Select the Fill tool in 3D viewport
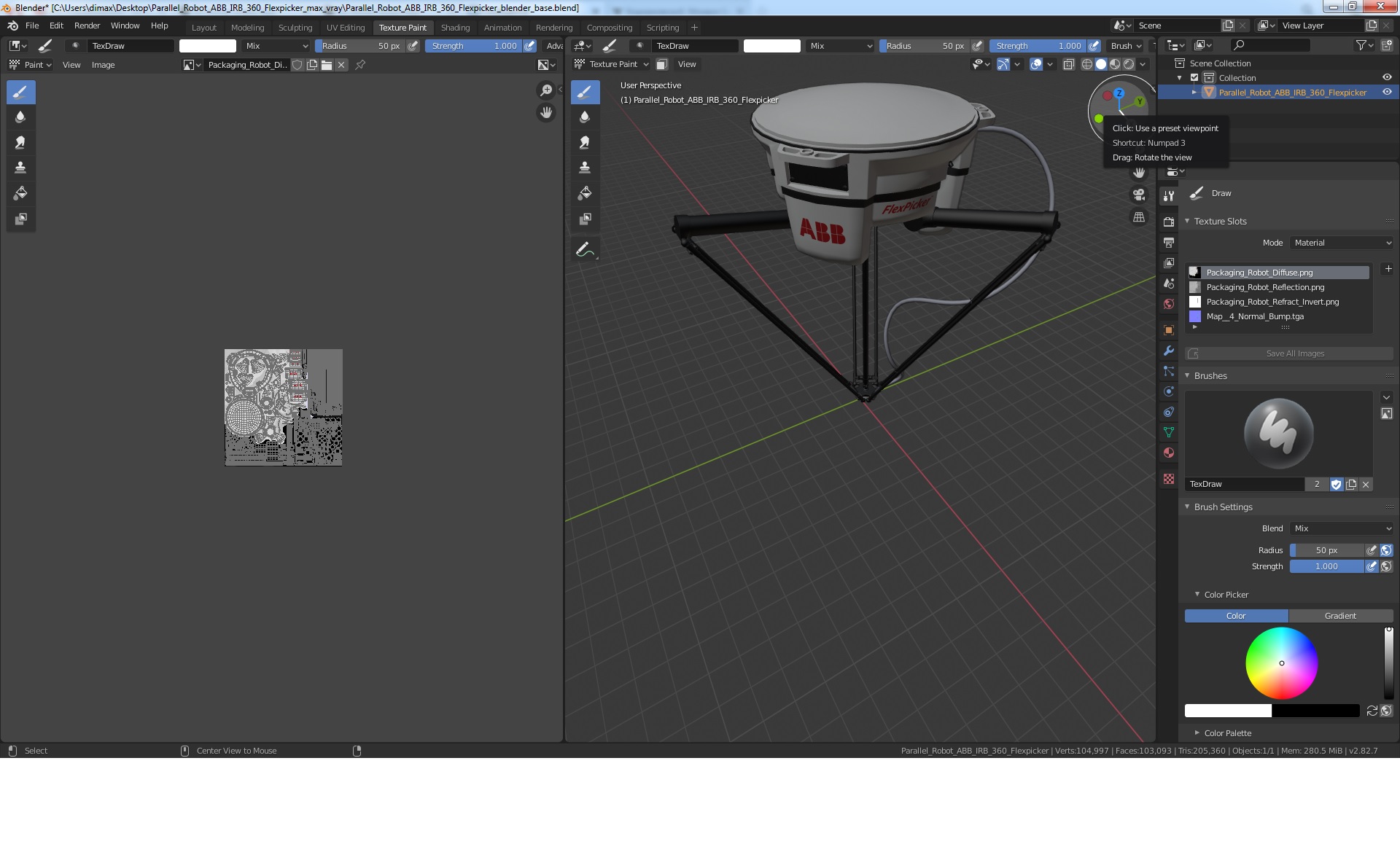 (x=585, y=193)
